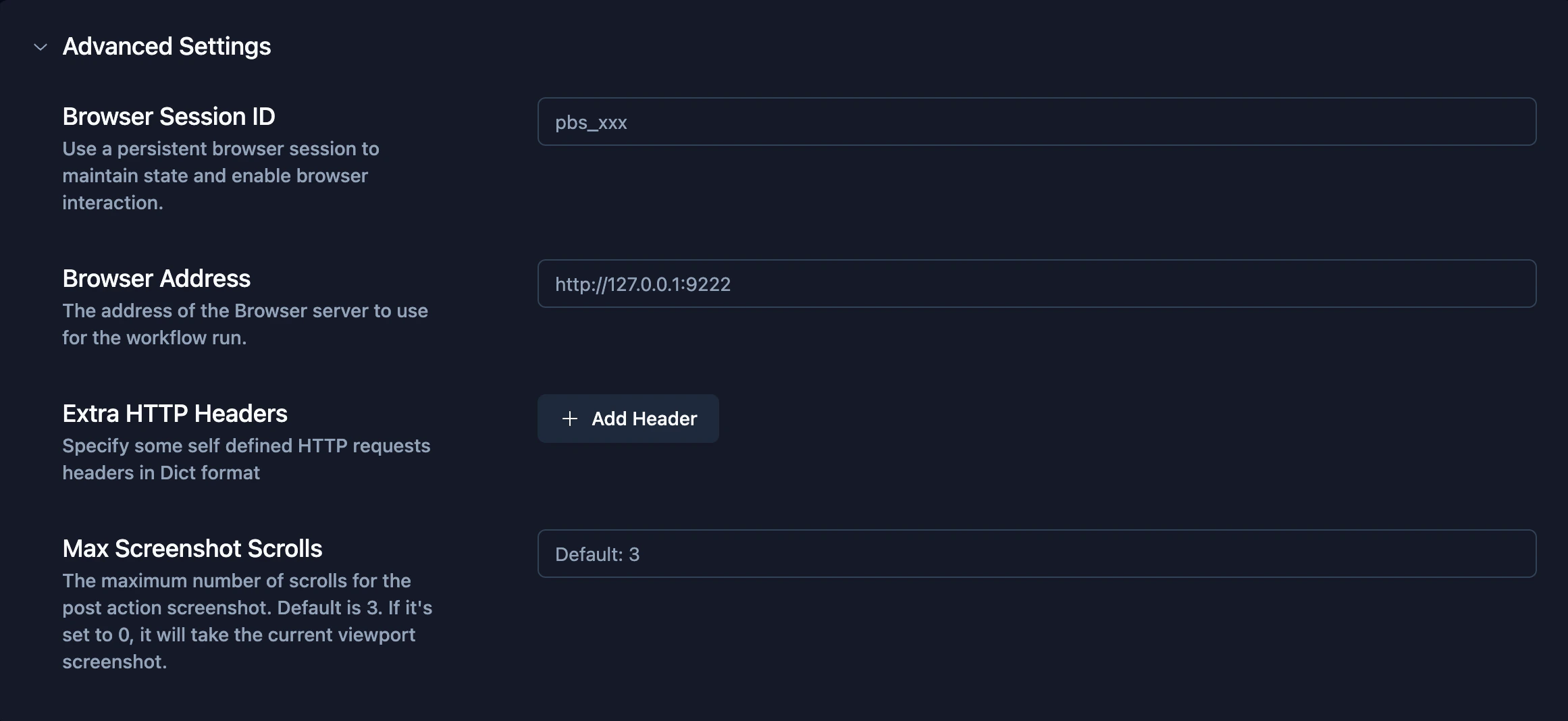Image resolution: width=1568 pixels, height=721 pixels.
Task: Click the plus icon on Add Header
Action: click(571, 419)
